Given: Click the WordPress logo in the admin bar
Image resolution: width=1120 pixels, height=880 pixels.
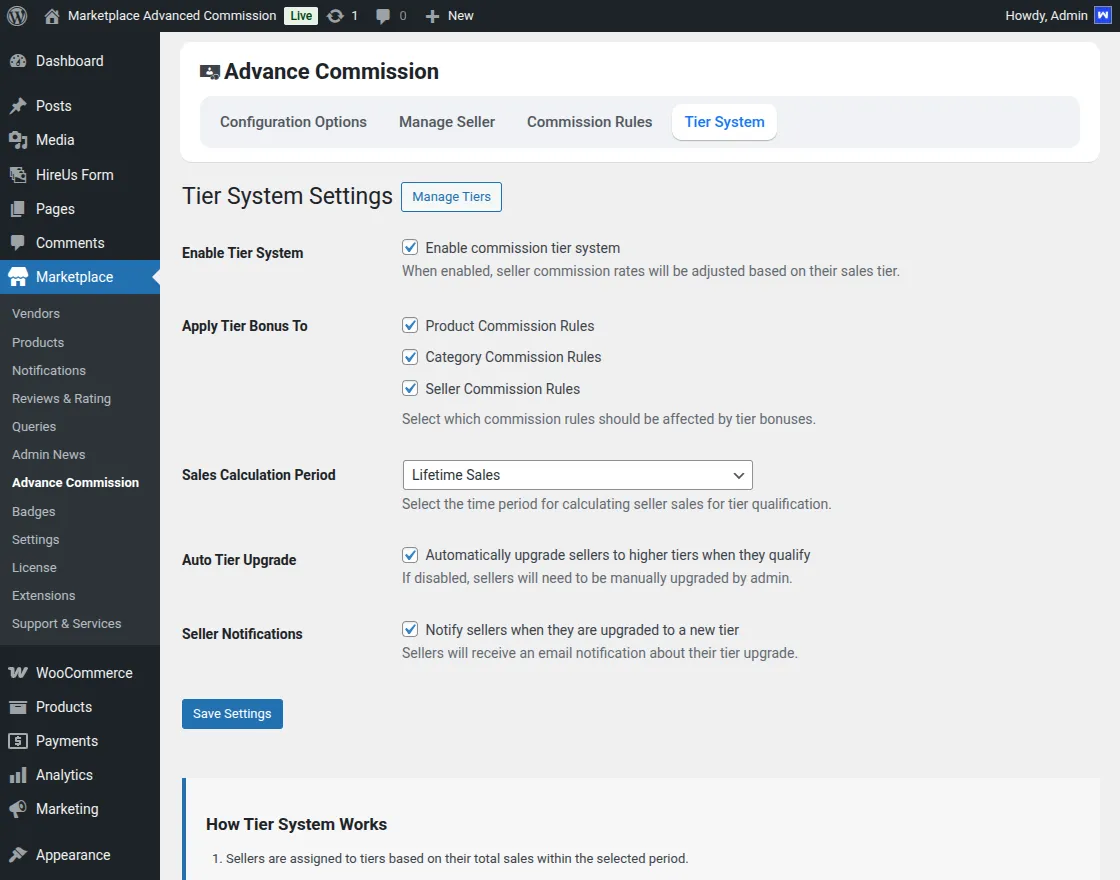Looking at the screenshot, I should [x=16, y=15].
